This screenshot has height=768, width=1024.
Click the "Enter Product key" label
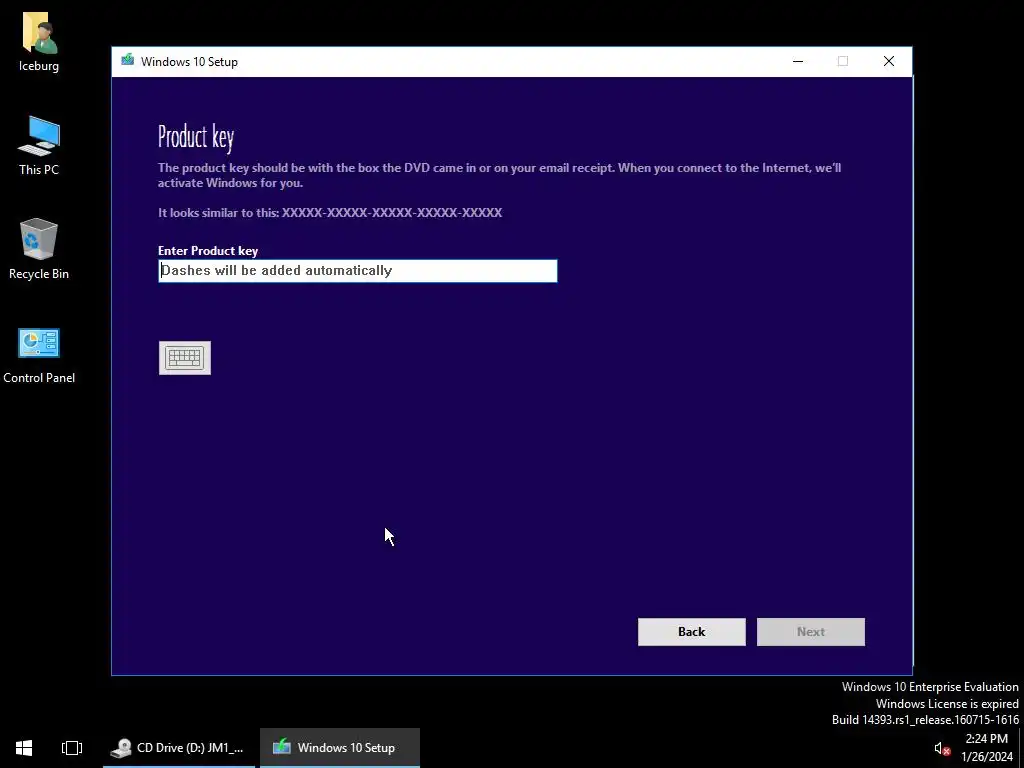point(208,251)
